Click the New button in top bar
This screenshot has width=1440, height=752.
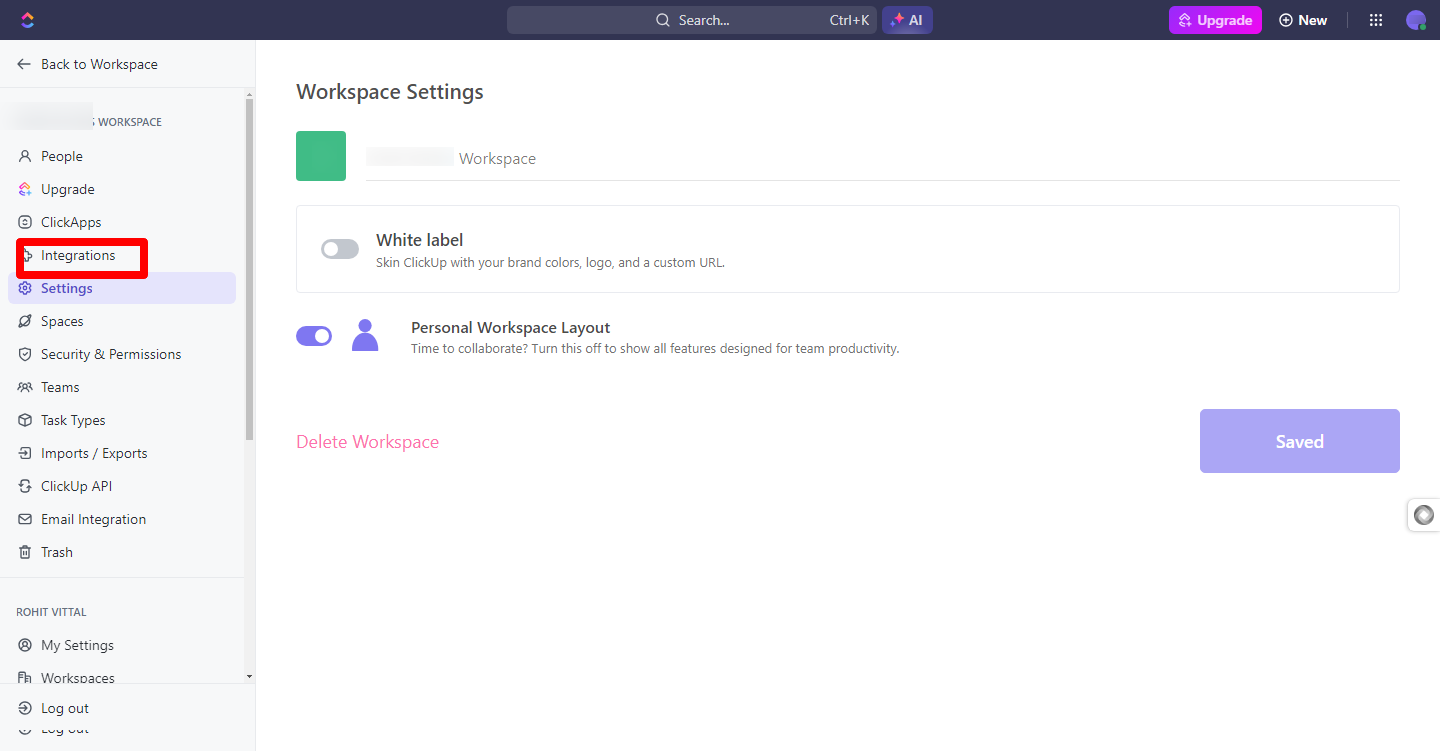1303,20
